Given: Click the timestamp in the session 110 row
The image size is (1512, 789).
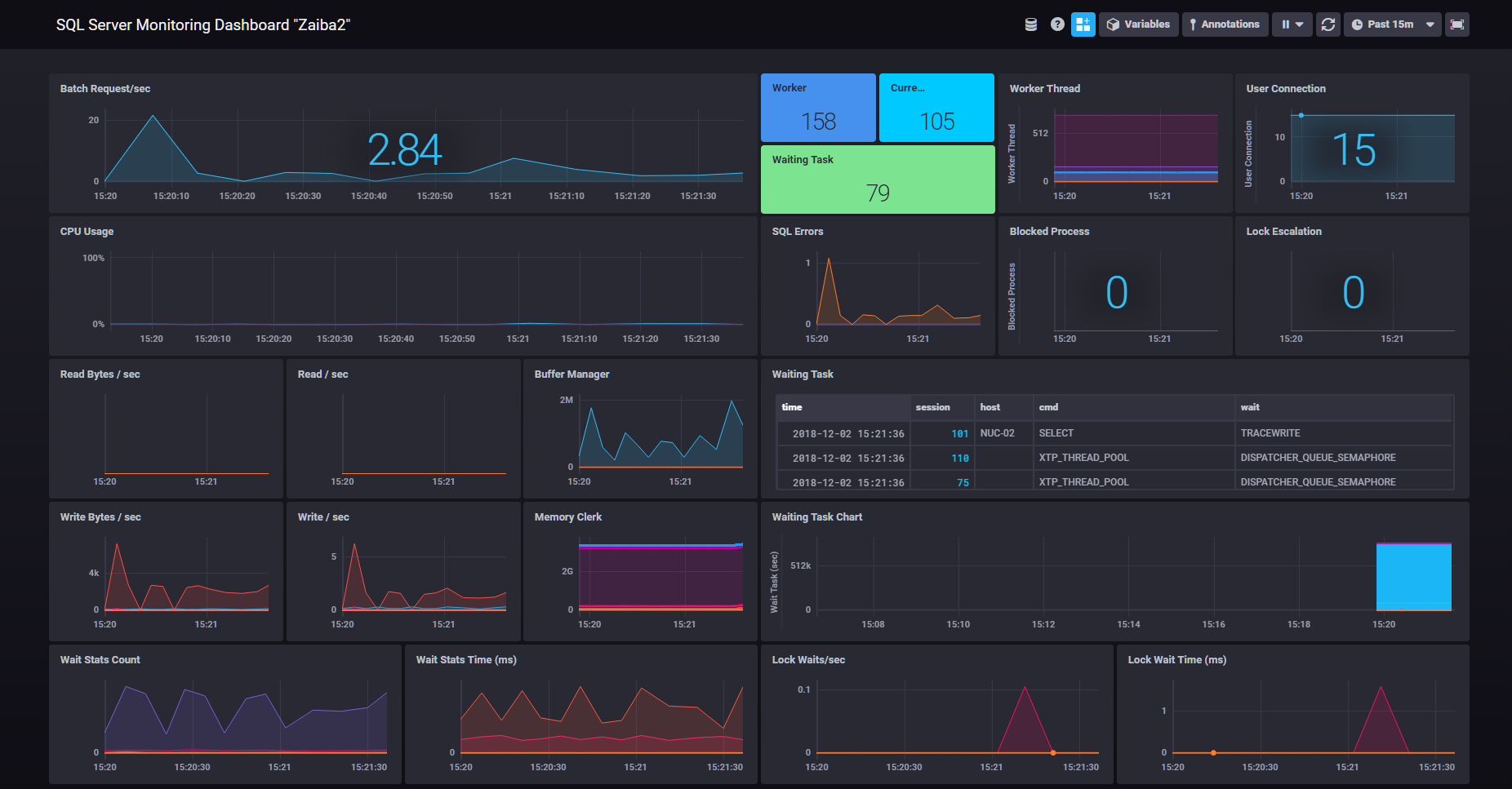Looking at the screenshot, I should tap(848, 459).
